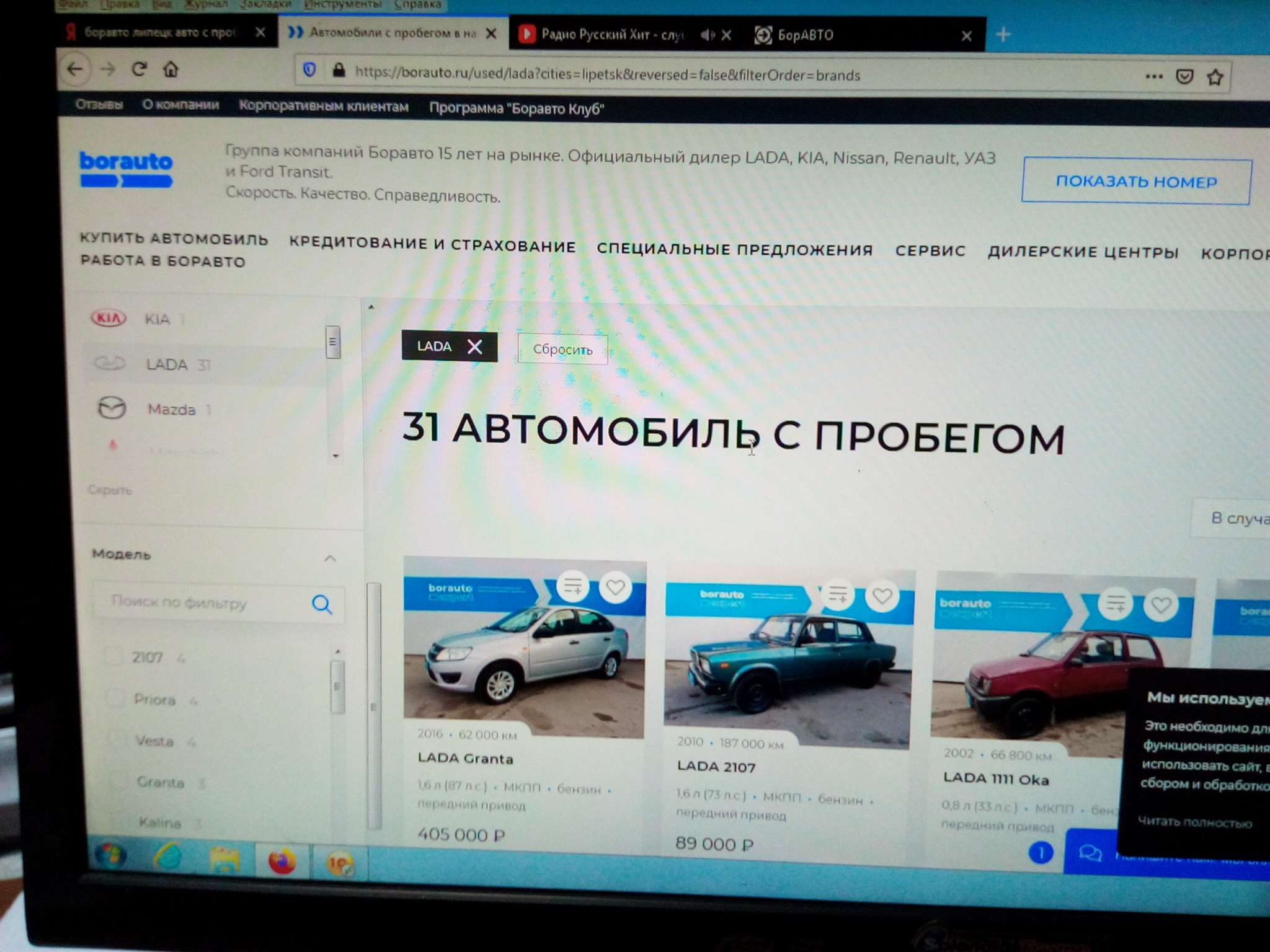Add LADA 2107 to comparison list icon

click(x=838, y=595)
